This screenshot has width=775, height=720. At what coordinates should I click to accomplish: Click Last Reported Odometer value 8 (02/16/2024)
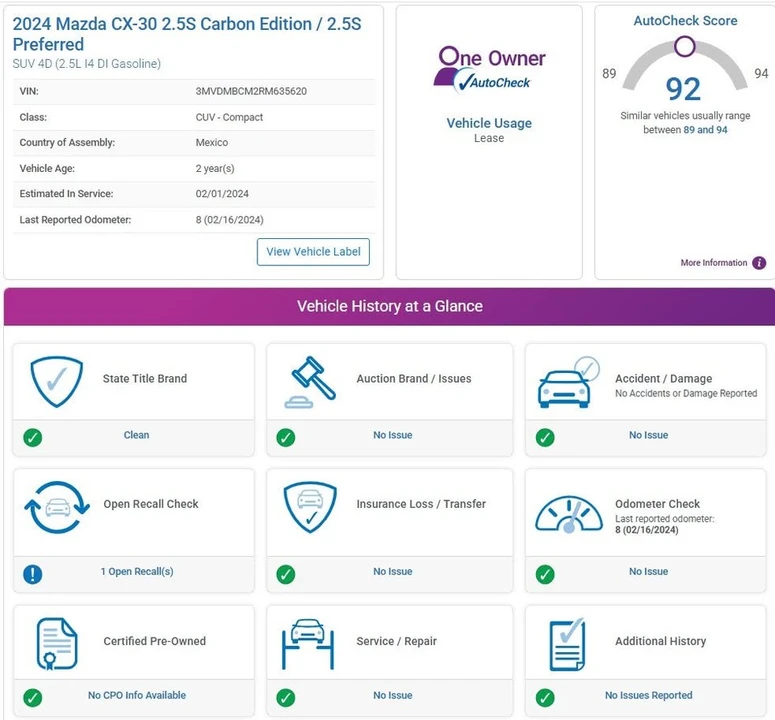[x=229, y=220]
